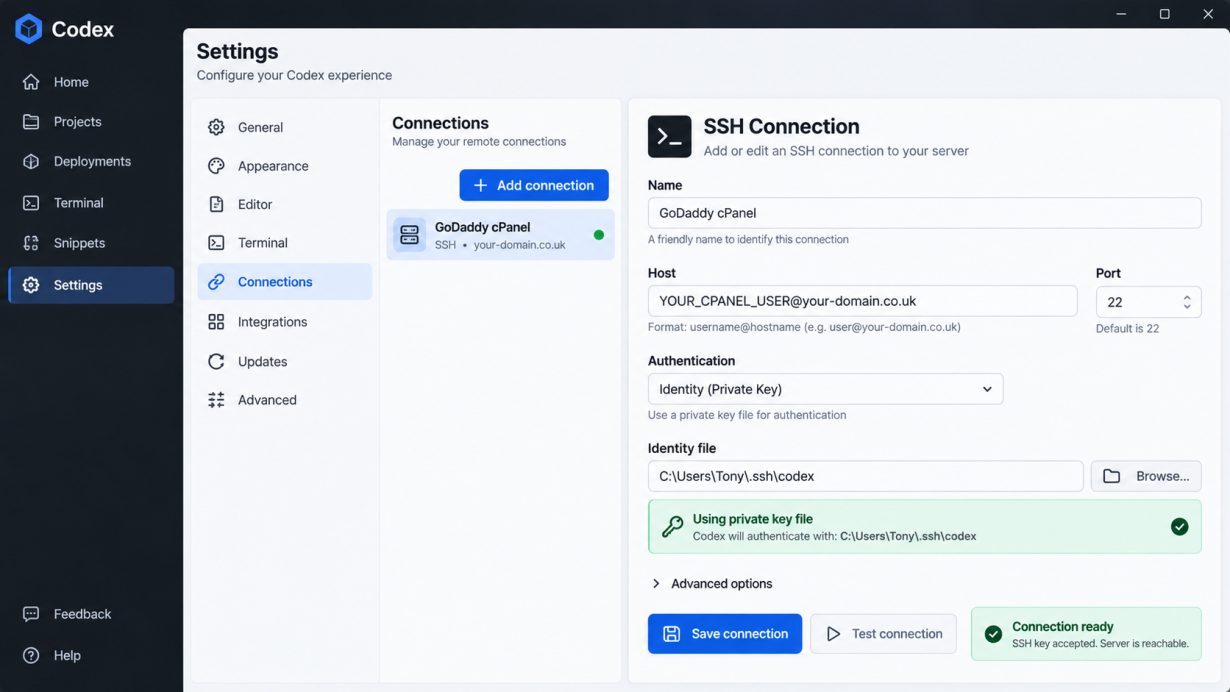The width and height of the screenshot is (1230, 692).
Task: Open Snippets via its icon
Action: (31, 243)
